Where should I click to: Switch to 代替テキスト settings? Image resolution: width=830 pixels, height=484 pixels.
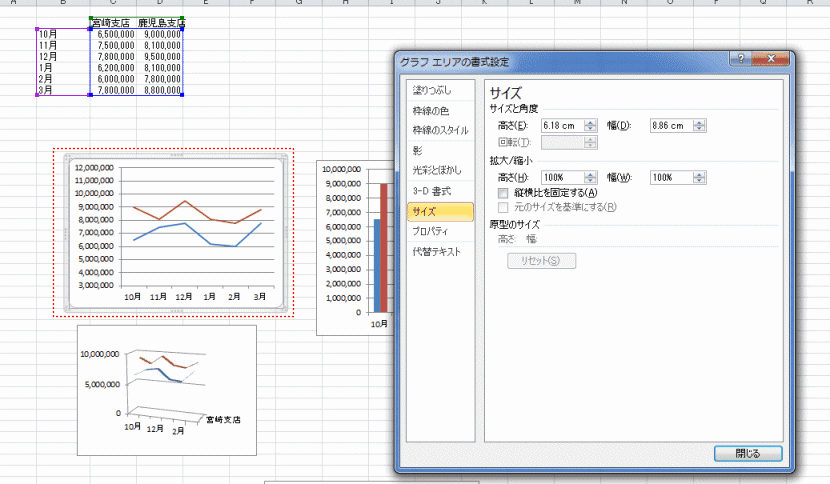coord(437,251)
